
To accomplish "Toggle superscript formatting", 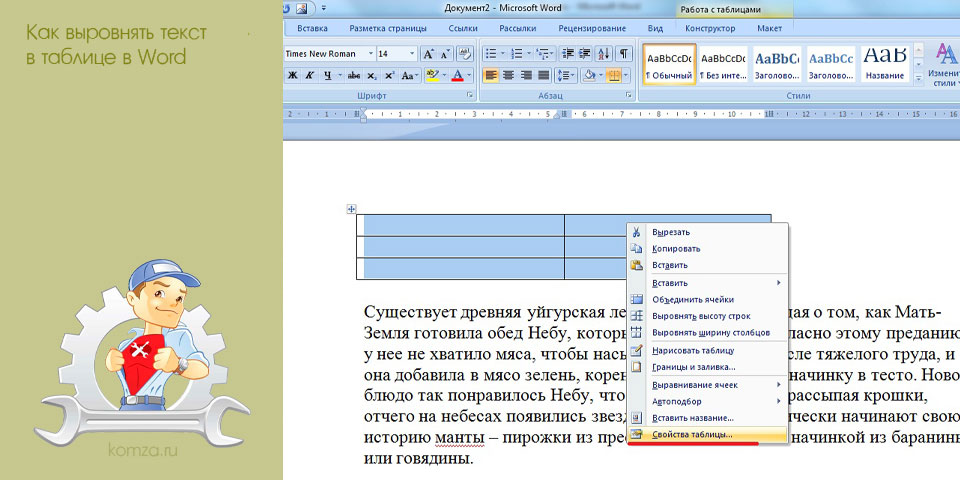I will pos(389,76).
